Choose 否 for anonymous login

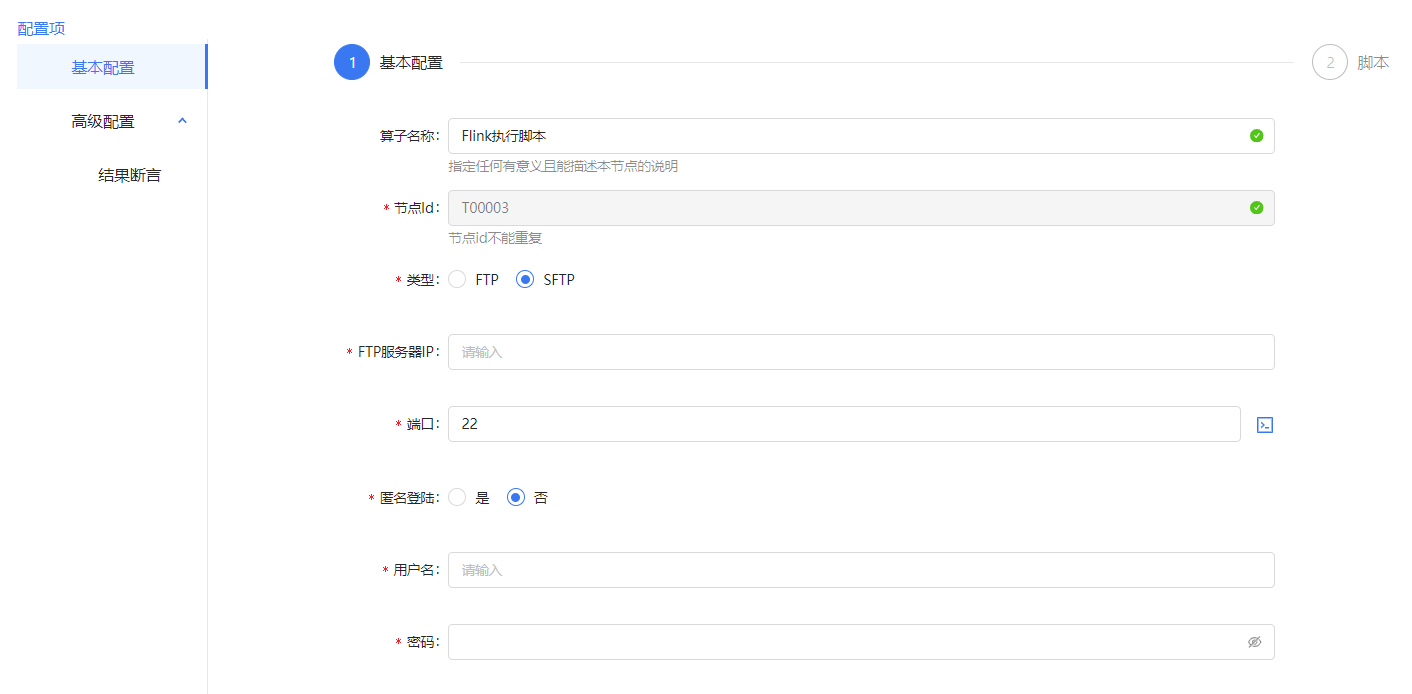click(516, 497)
